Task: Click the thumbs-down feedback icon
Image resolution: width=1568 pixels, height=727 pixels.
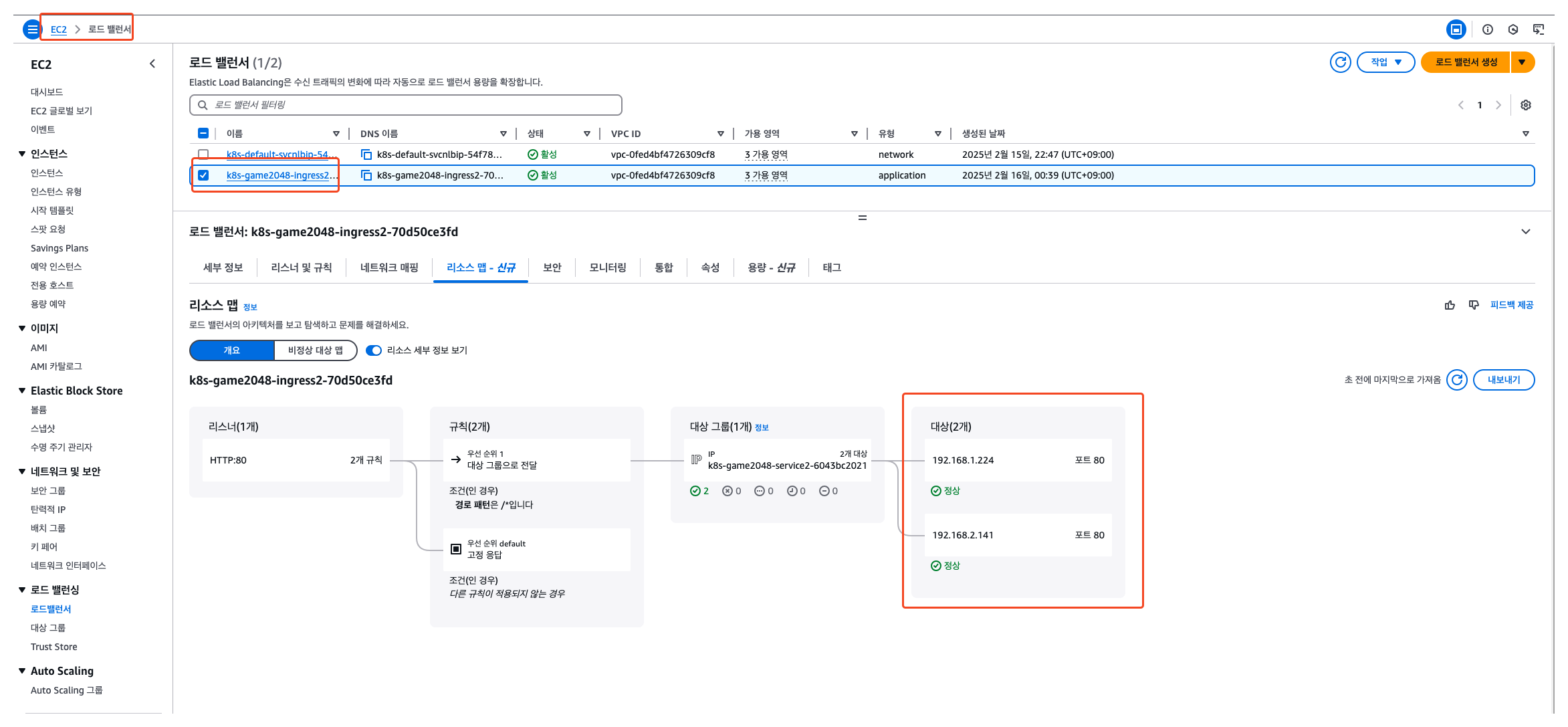Action: (x=1473, y=305)
